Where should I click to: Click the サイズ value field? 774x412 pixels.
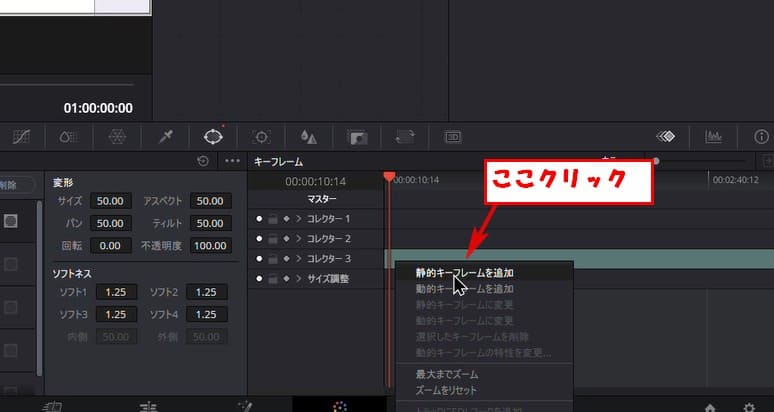point(109,201)
